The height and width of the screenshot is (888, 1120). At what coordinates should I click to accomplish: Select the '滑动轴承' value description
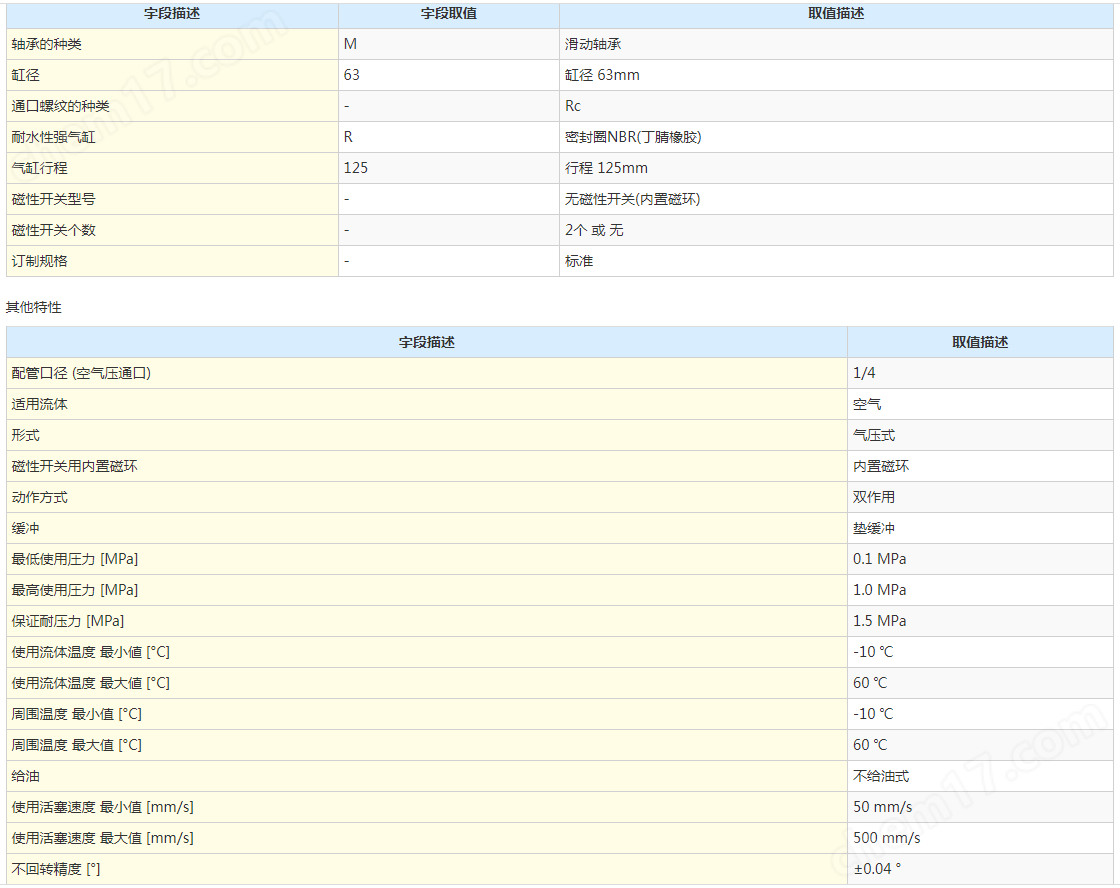click(x=836, y=44)
